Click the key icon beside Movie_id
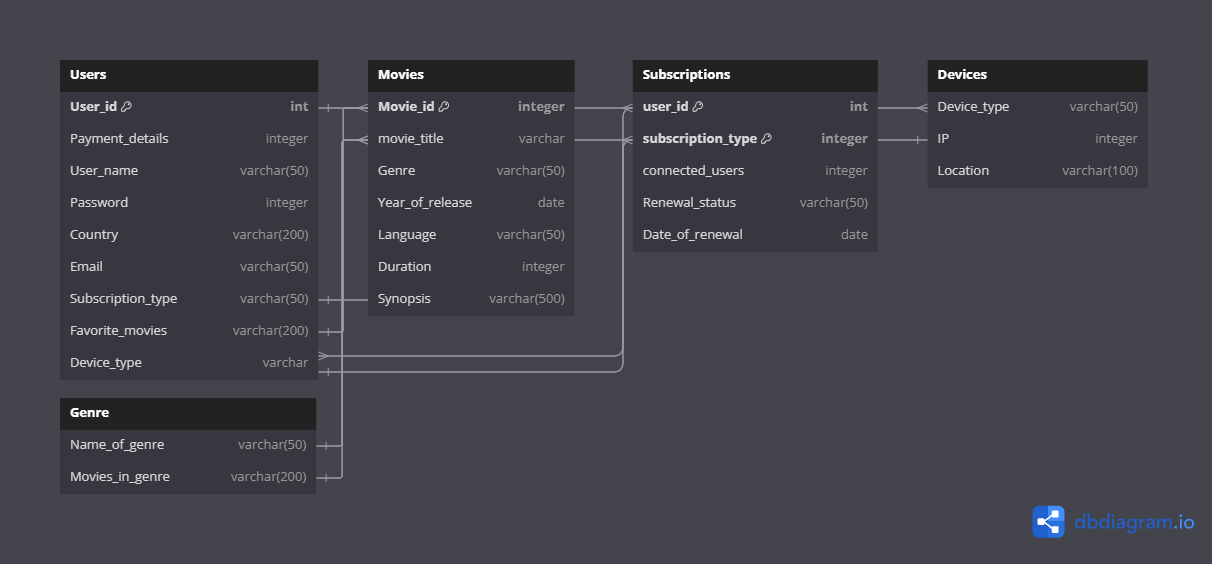 pos(444,107)
